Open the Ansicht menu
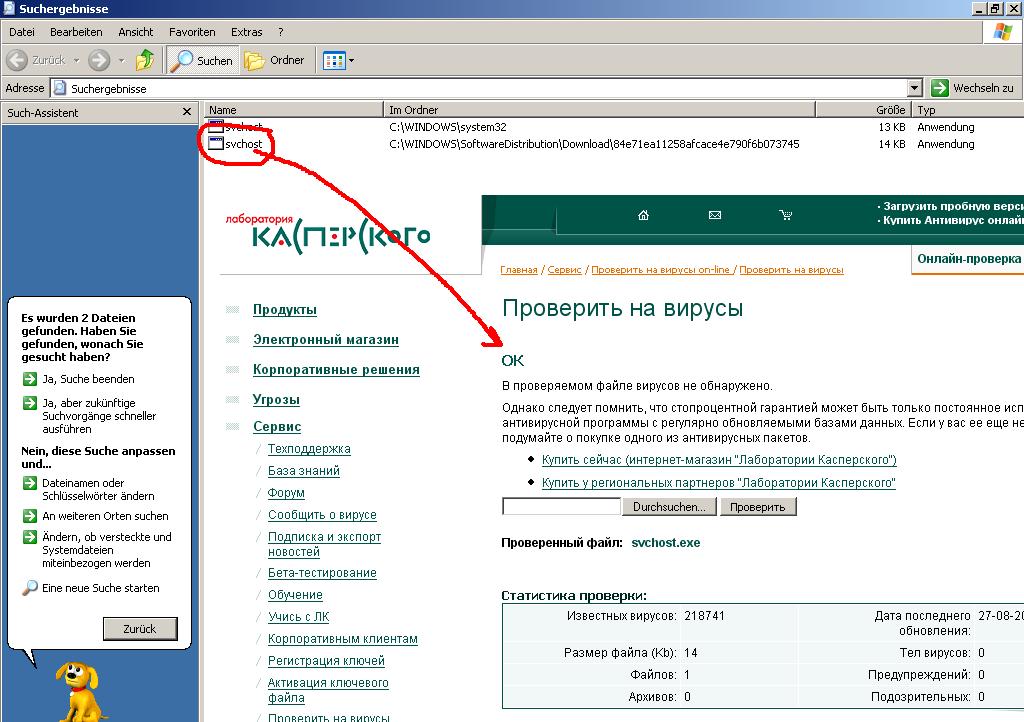This screenshot has width=1024, height=722. point(136,32)
